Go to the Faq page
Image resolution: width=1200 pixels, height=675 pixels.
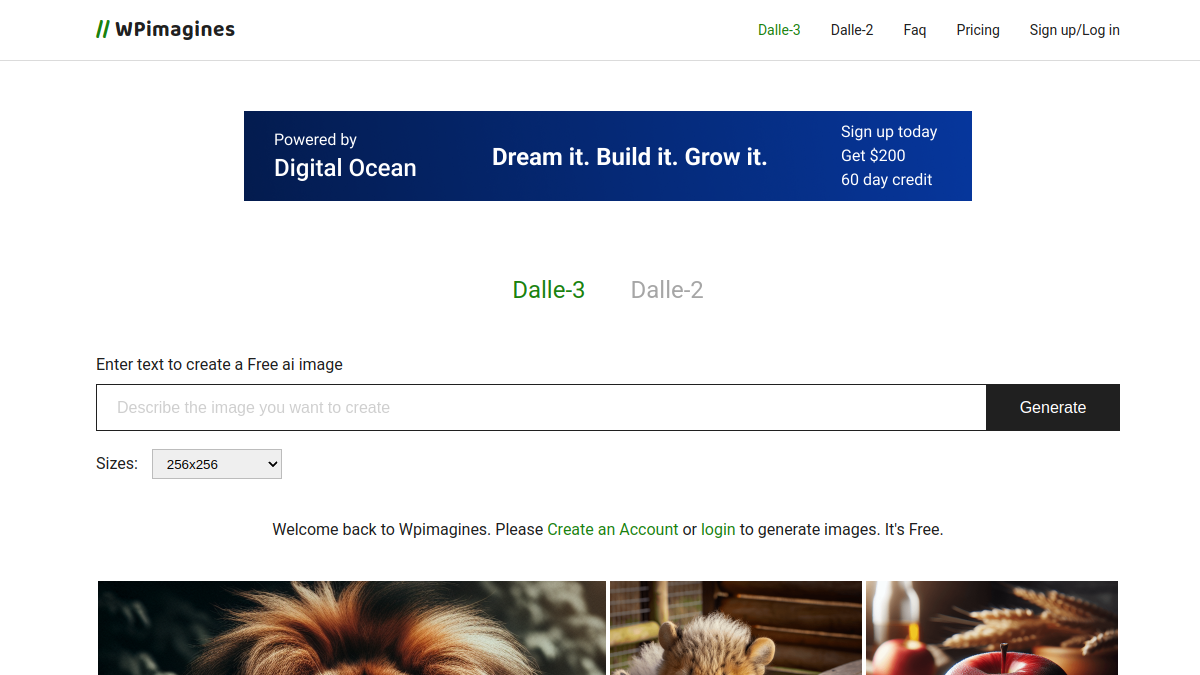915,30
